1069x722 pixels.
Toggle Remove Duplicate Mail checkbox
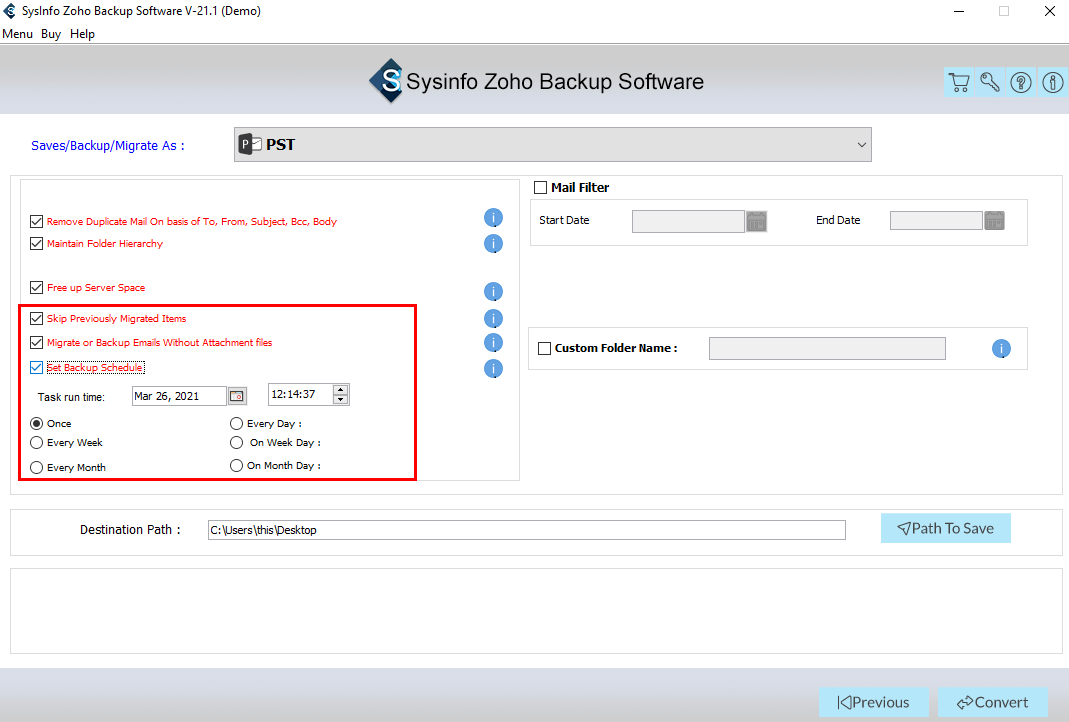[37, 222]
